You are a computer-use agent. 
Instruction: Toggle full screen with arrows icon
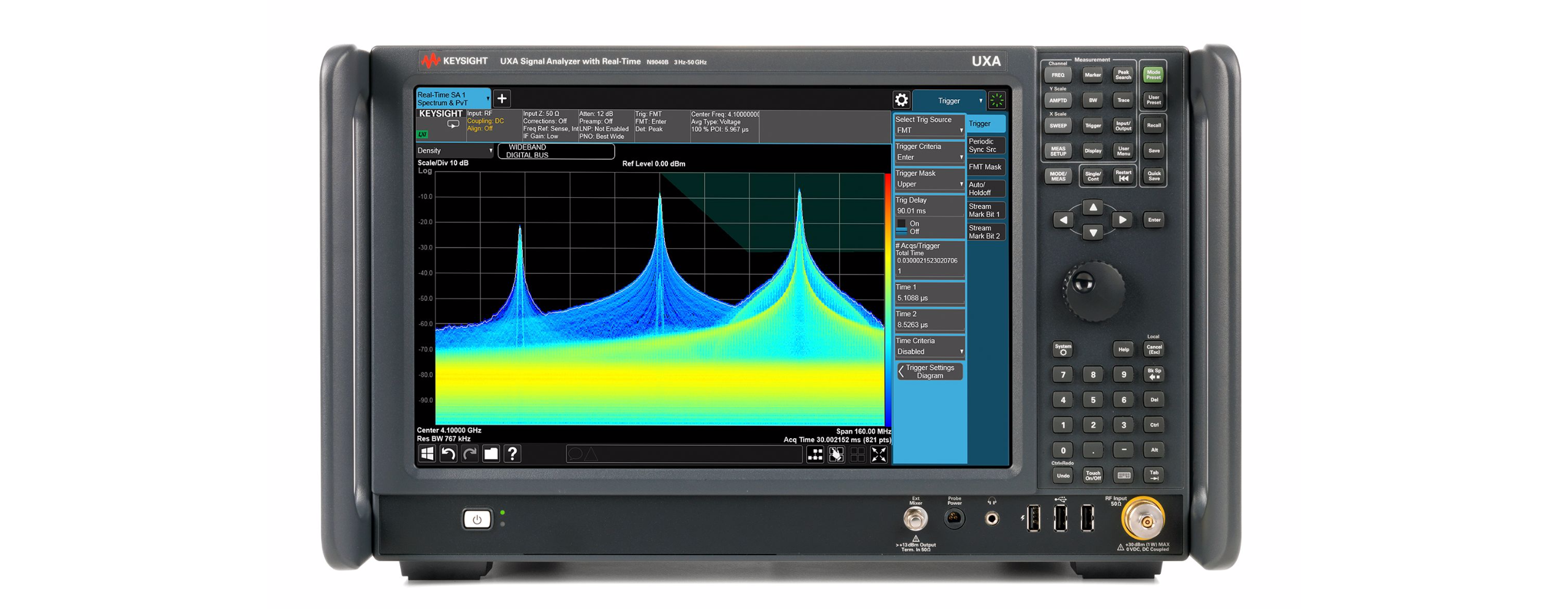coord(878,454)
